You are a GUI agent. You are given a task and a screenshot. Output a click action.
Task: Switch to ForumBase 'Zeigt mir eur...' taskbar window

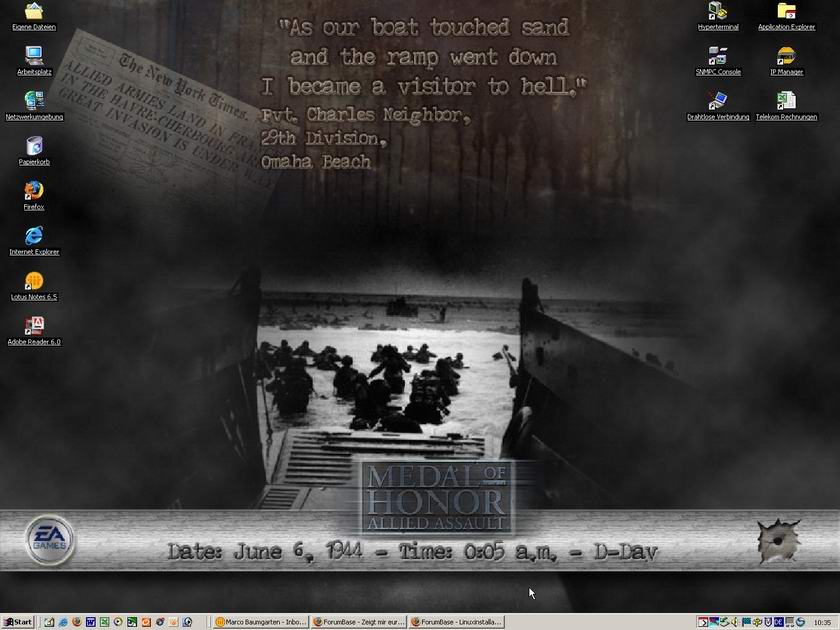(x=358, y=622)
